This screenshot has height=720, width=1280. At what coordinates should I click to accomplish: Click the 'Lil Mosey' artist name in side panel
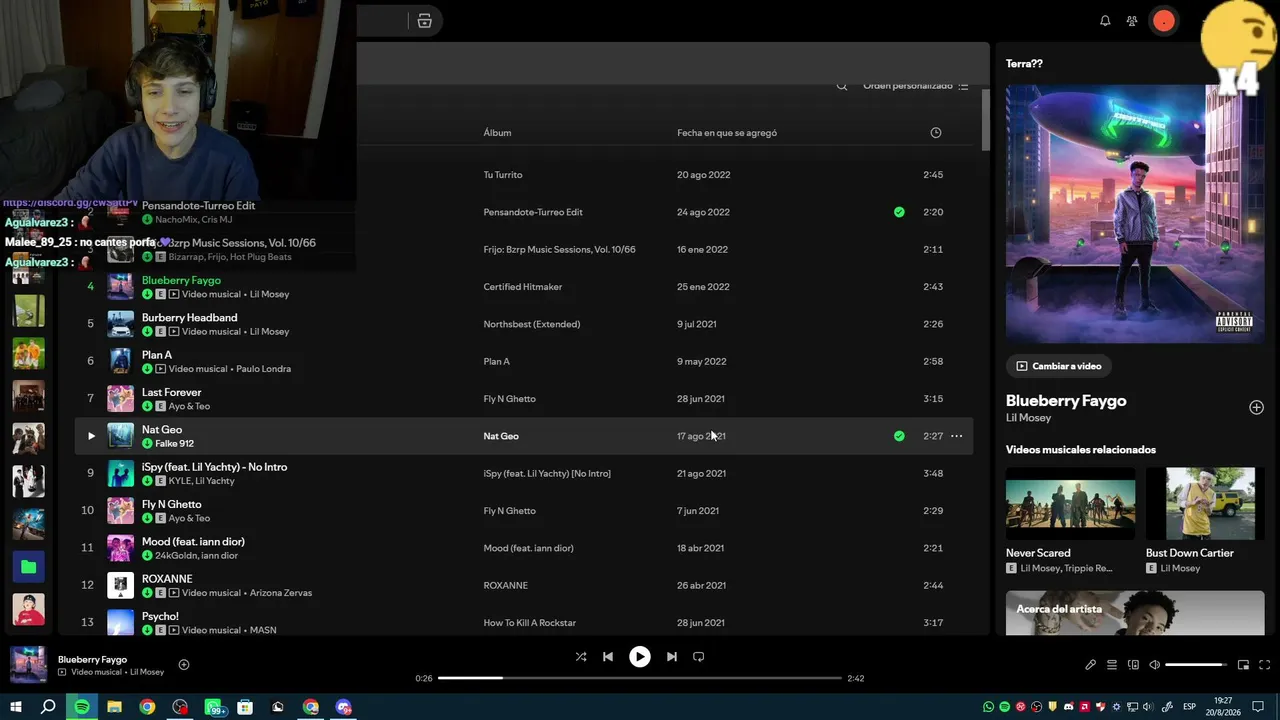[x=1028, y=418]
